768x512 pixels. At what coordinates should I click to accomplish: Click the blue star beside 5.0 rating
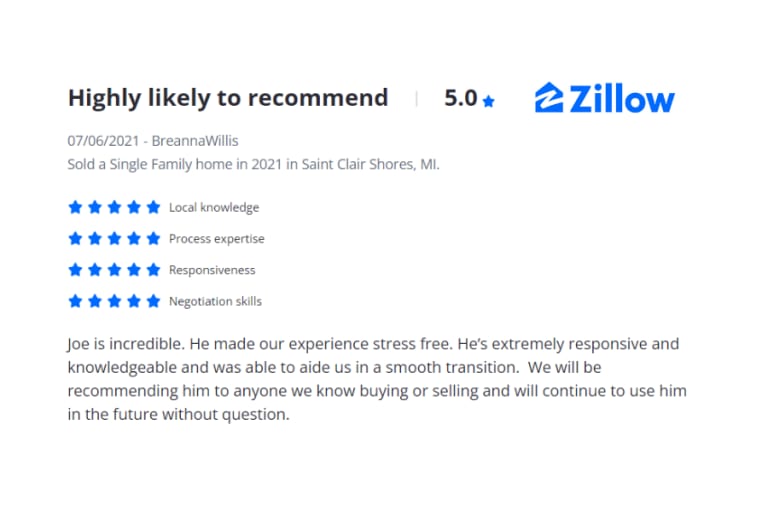click(488, 100)
